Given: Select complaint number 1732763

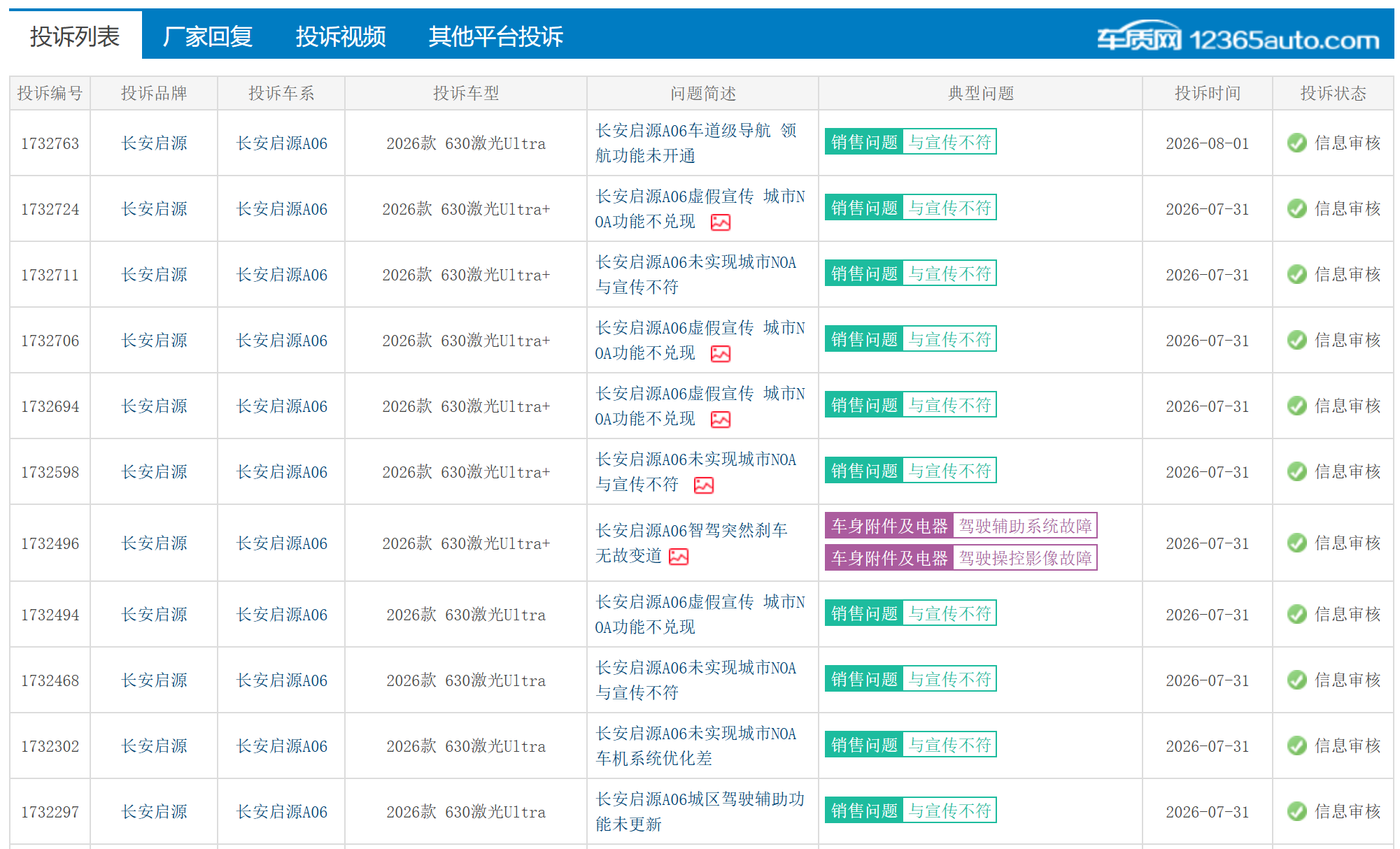Looking at the screenshot, I should pos(50,143).
